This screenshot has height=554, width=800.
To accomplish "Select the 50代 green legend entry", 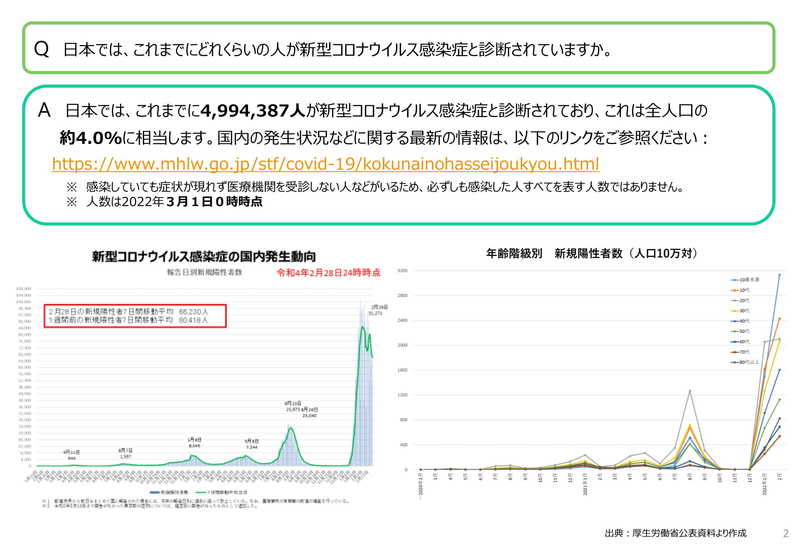I will (x=742, y=330).
